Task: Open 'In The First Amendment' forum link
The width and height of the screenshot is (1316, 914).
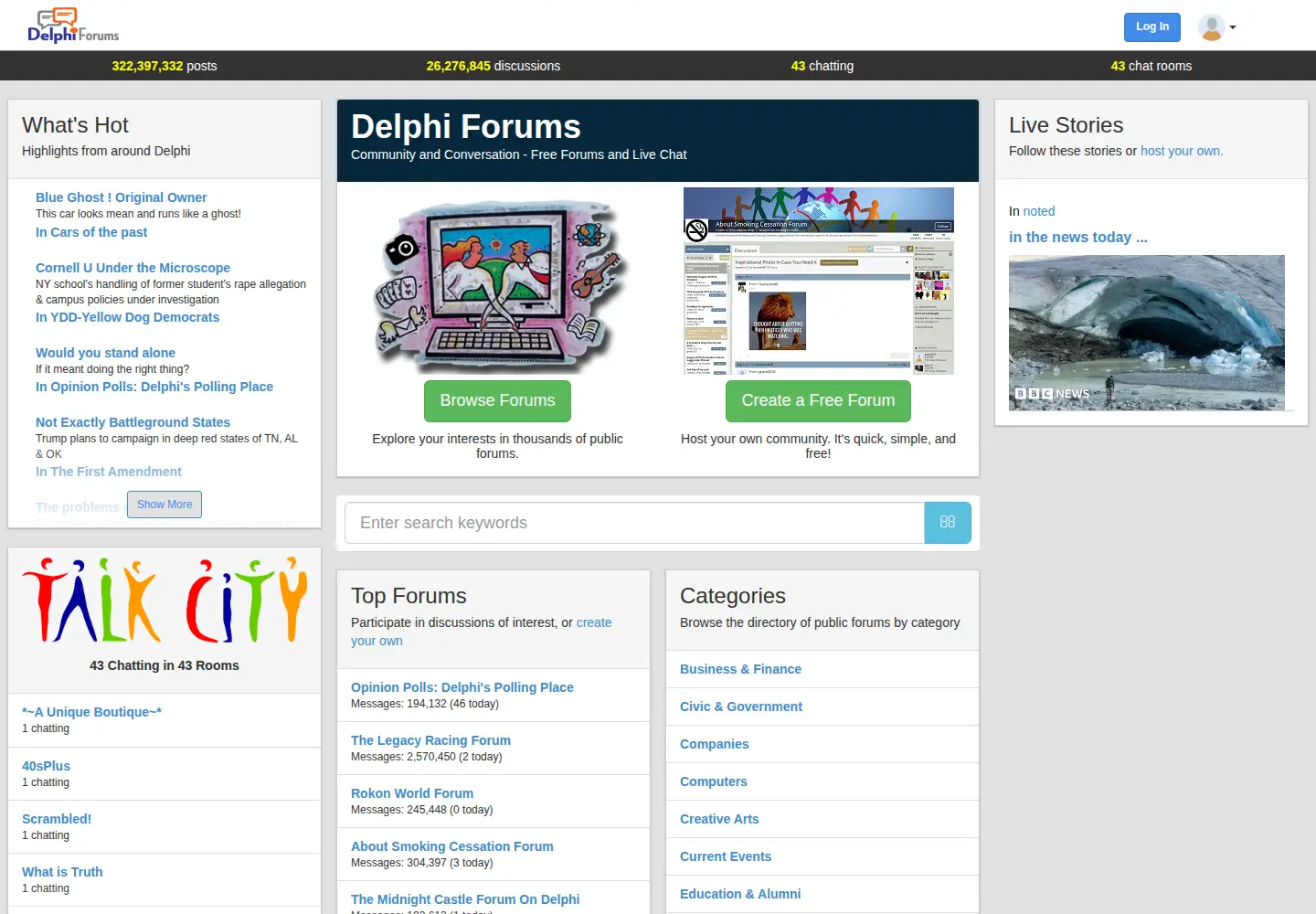Action: [109, 472]
